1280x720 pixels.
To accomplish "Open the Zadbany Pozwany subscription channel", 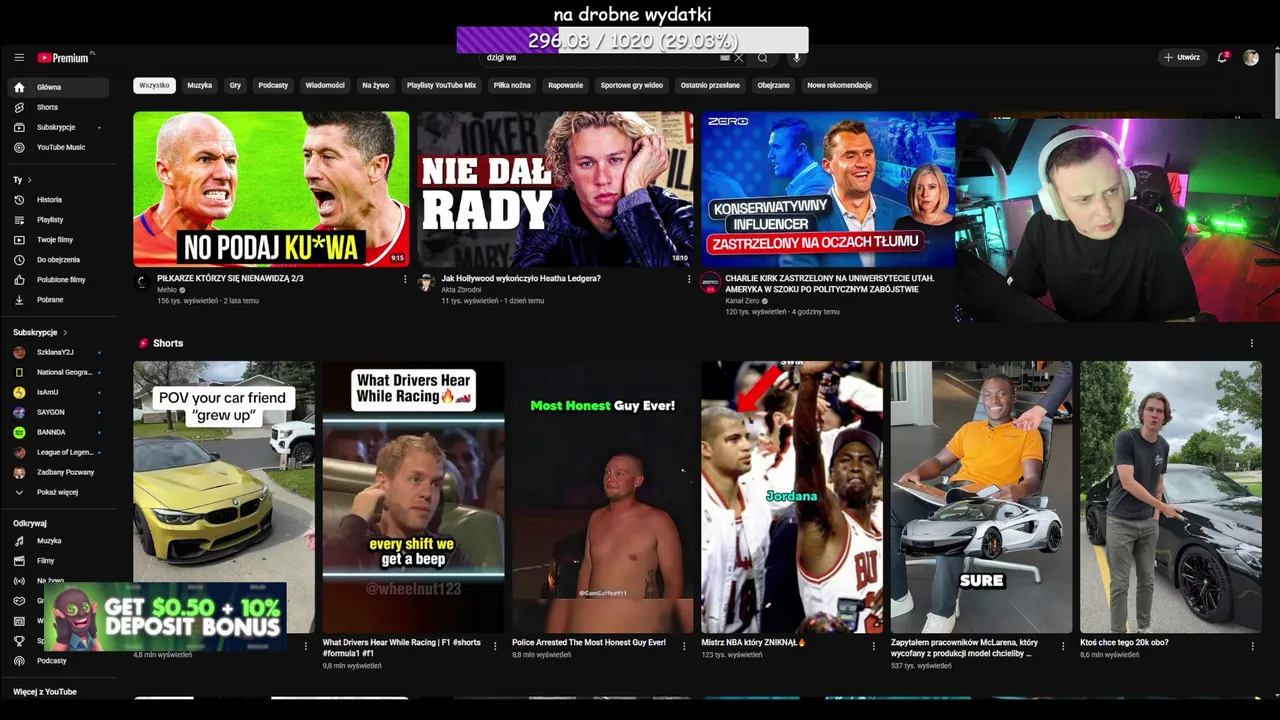I will pos(58,472).
